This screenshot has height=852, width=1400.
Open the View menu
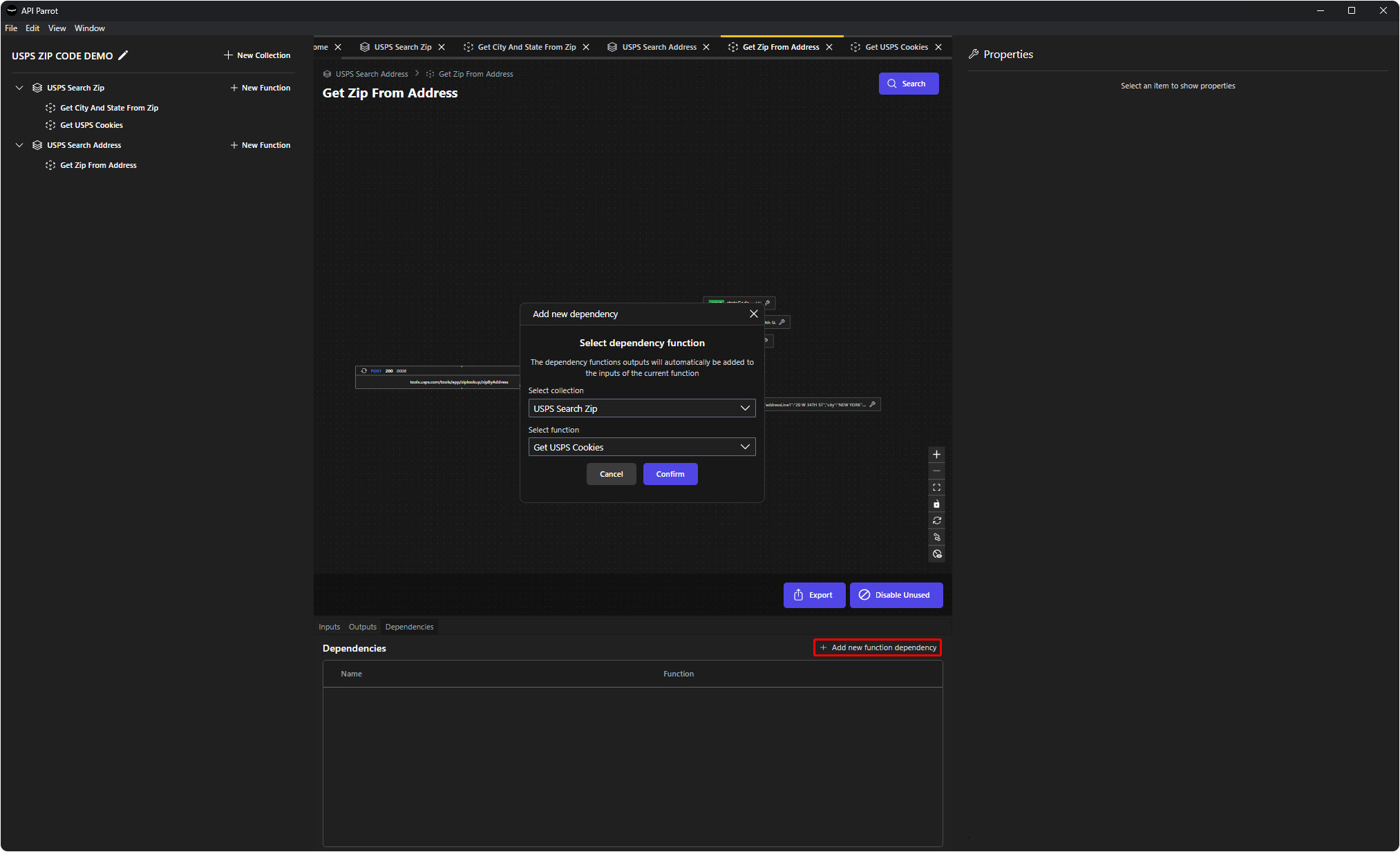coord(57,28)
